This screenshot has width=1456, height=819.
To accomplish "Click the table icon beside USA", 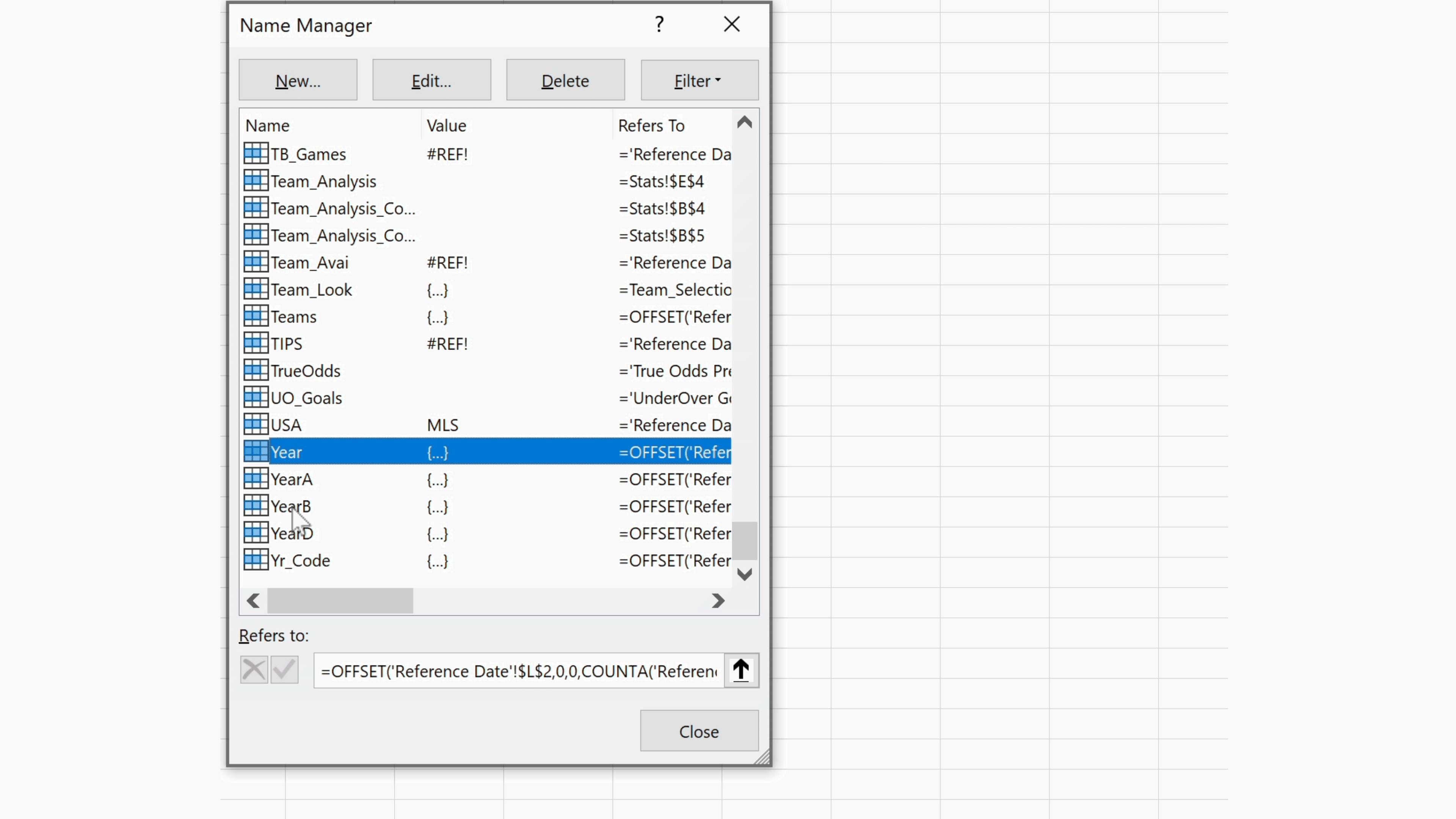I will coord(256,425).
